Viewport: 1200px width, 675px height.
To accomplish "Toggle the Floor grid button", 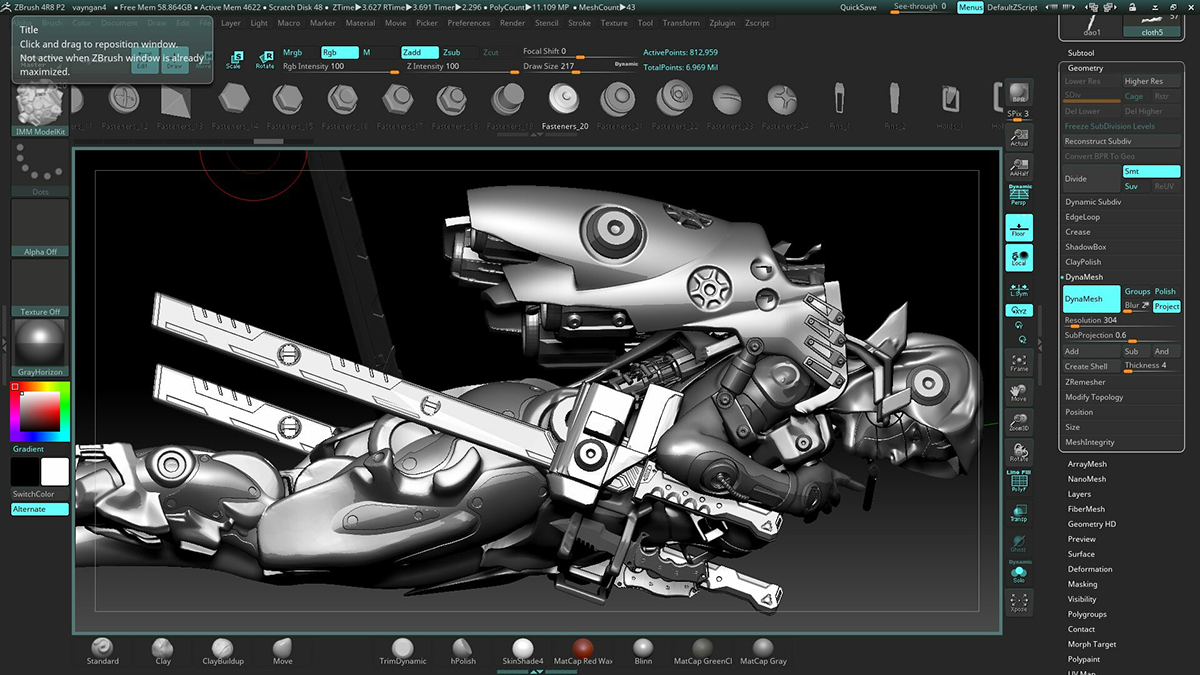I will [1019, 227].
